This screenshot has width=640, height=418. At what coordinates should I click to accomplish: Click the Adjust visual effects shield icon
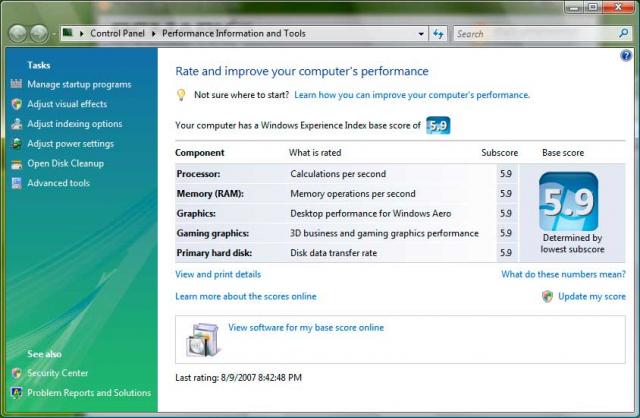click(x=17, y=104)
